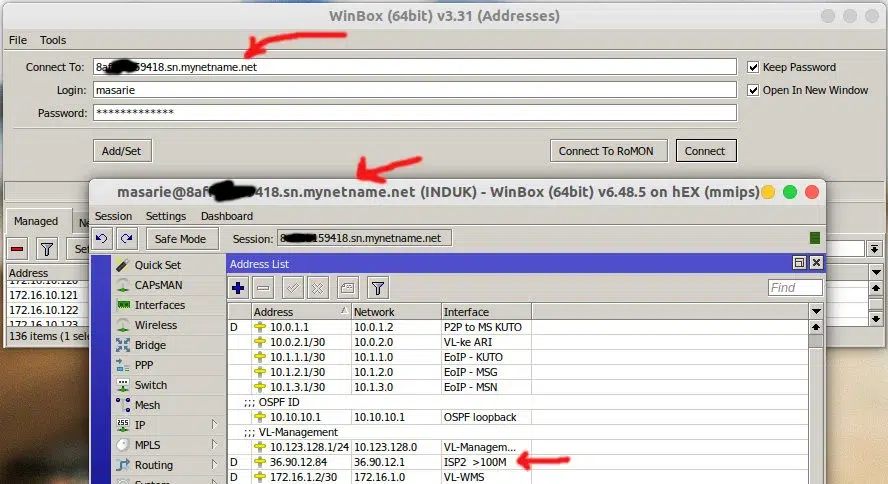Open the Mesh sidebar entry
Viewport: 888px width, 484px height.
pos(147,405)
